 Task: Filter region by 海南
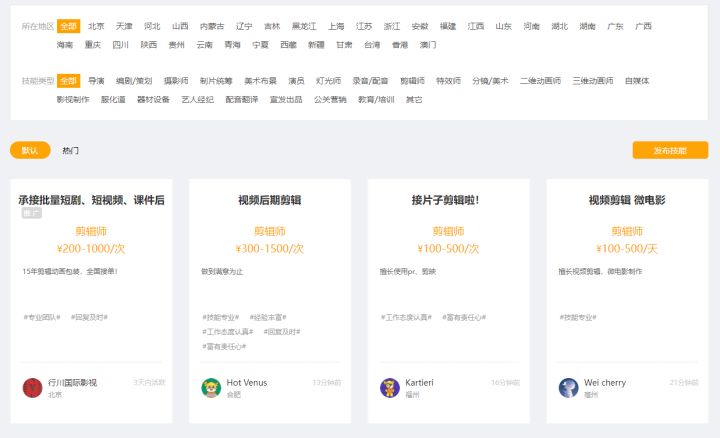point(65,45)
